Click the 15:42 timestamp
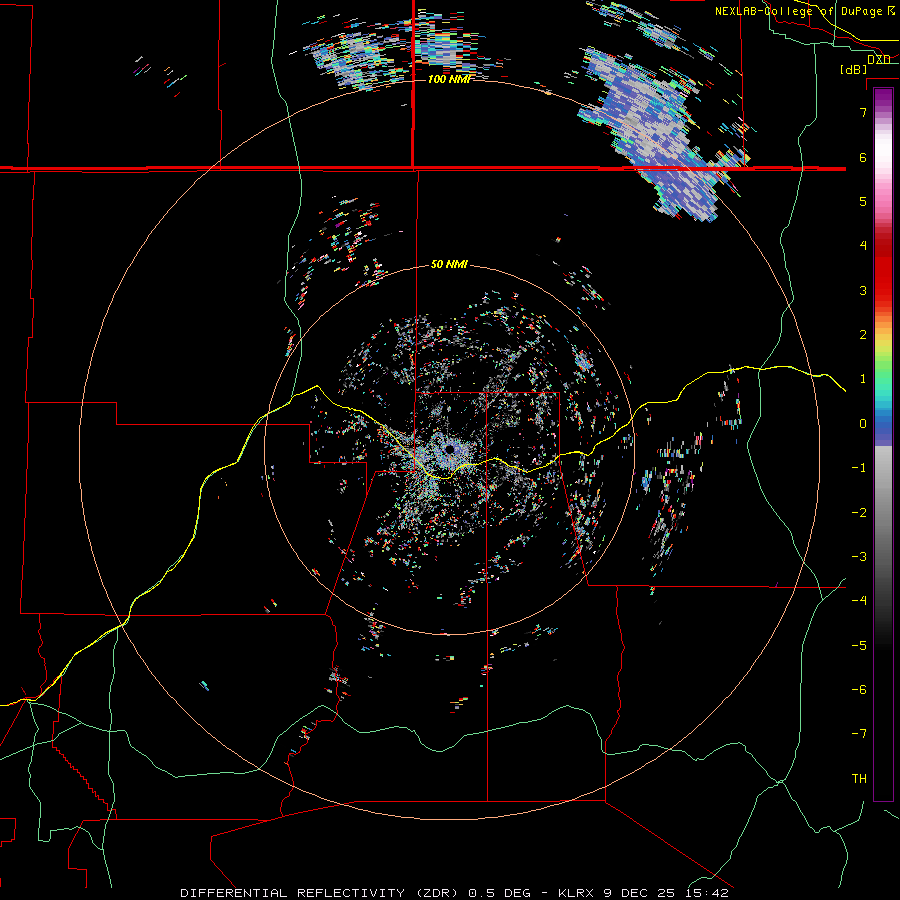 tap(706, 893)
